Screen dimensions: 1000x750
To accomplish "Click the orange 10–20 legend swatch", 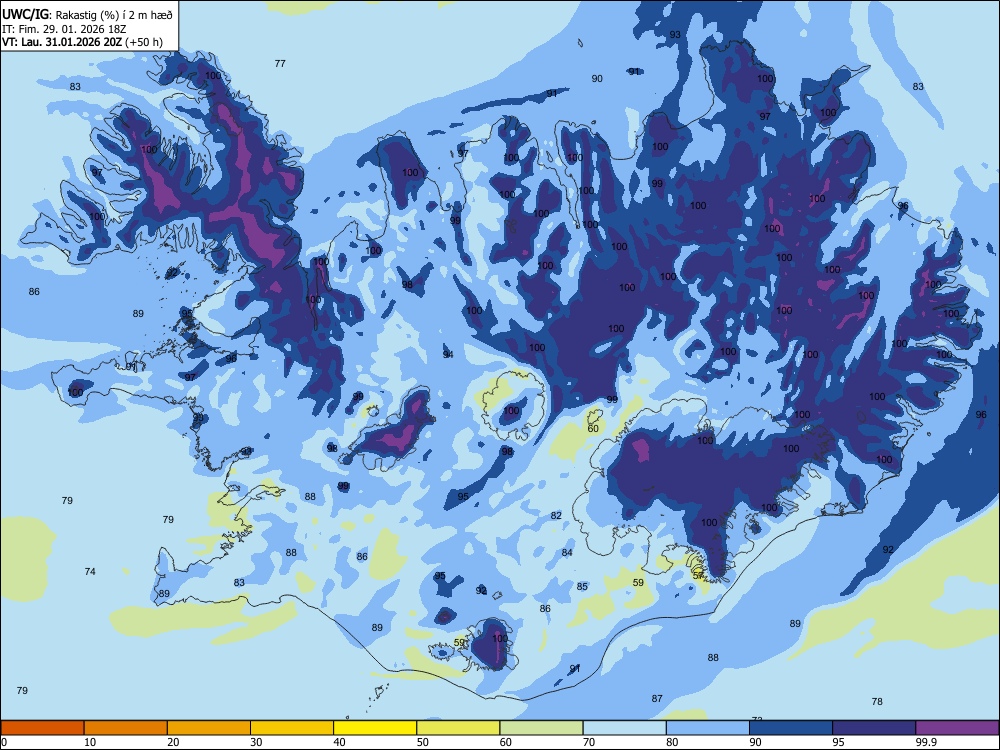I will point(126,728).
